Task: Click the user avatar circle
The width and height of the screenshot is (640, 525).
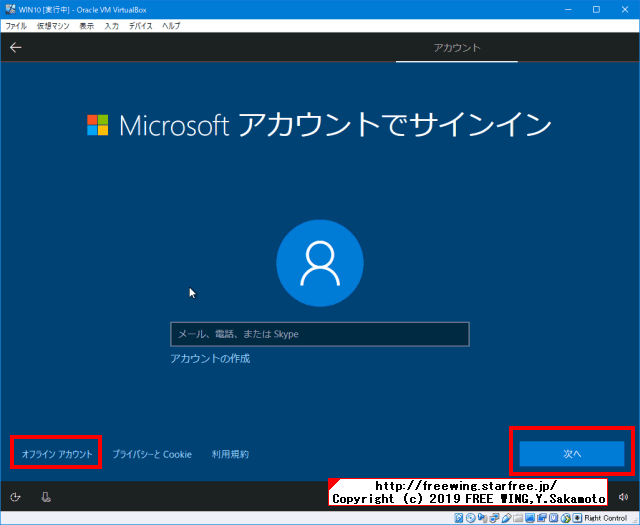Action: [x=320, y=263]
